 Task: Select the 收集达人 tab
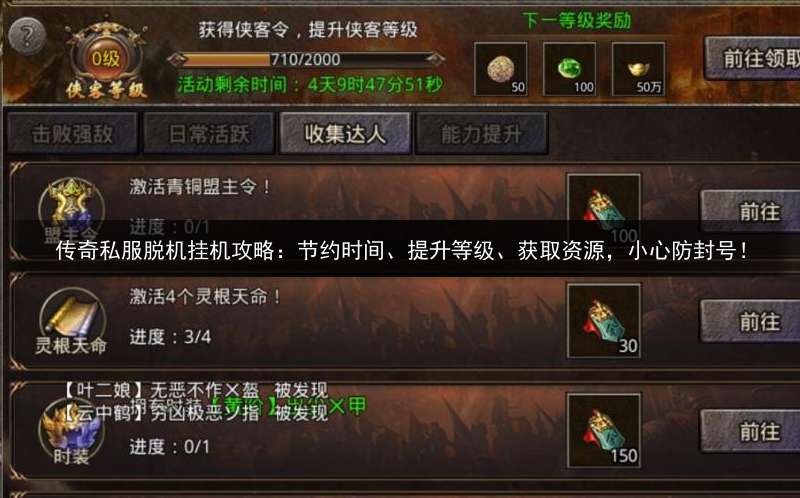[x=345, y=134]
